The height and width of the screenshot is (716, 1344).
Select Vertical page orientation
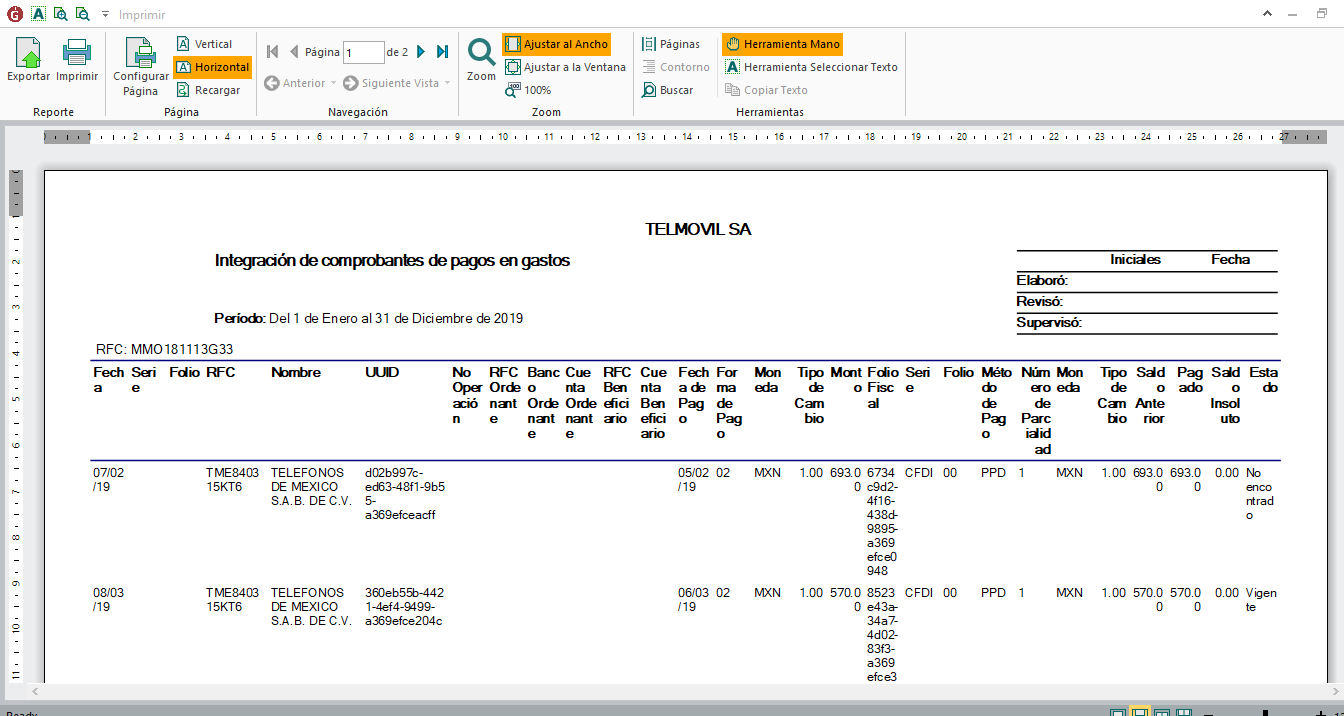pos(204,44)
